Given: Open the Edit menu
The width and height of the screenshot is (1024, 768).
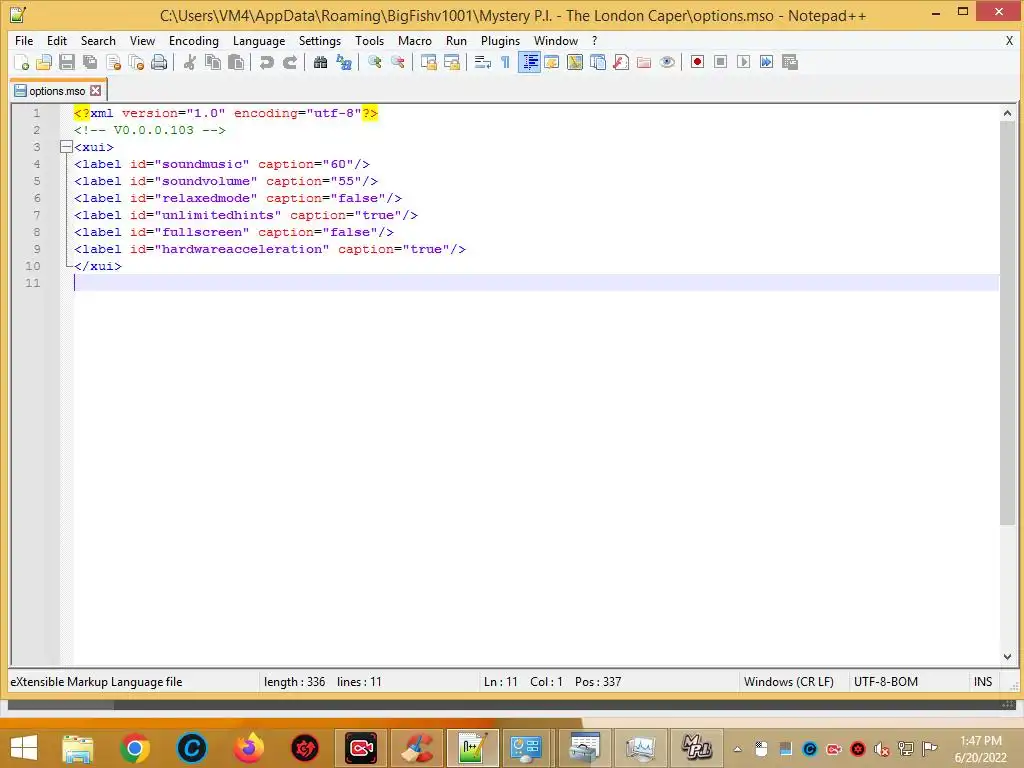Looking at the screenshot, I should [57, 40].
